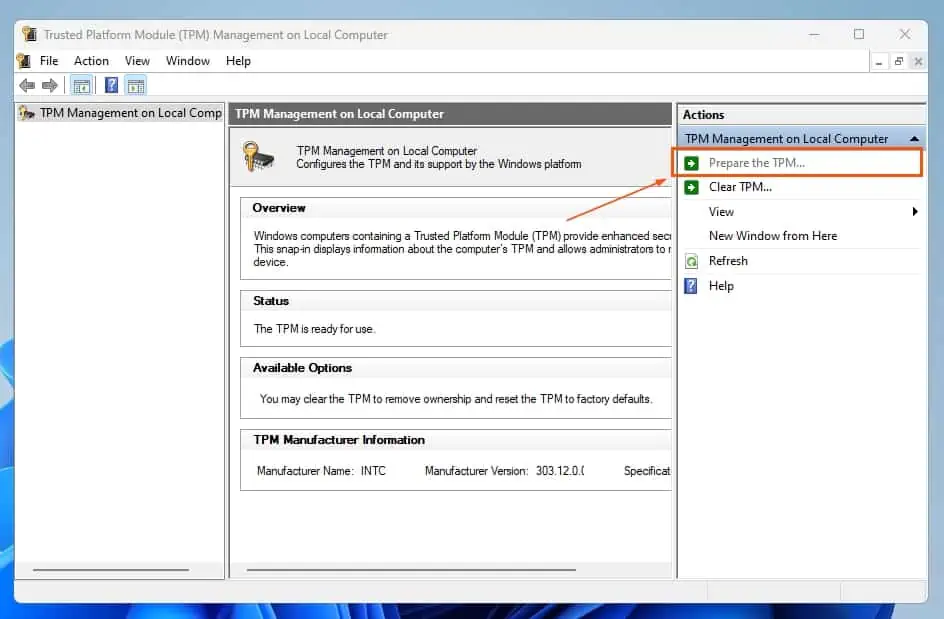Click the Refresh icon in Actions pane
Image resolution: width=944 pixels, height=619 pixels.
tap(692, 261)
